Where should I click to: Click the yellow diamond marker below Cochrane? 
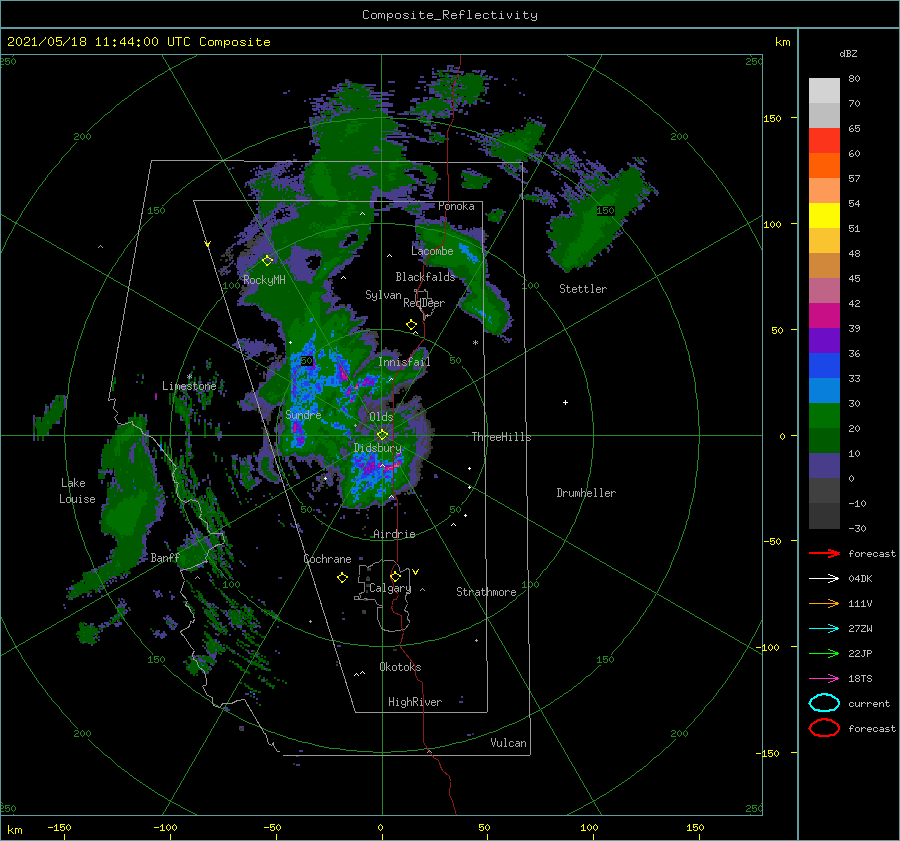point(342,578)
